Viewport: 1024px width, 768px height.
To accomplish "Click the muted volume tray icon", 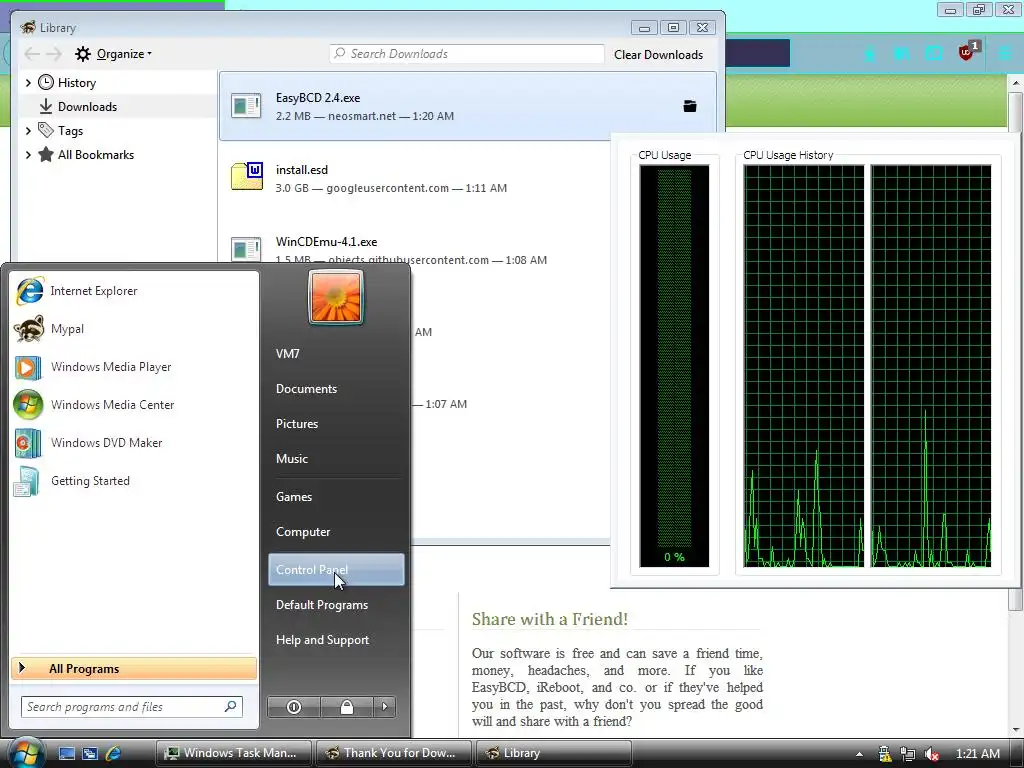I will (x=932, y=754).
